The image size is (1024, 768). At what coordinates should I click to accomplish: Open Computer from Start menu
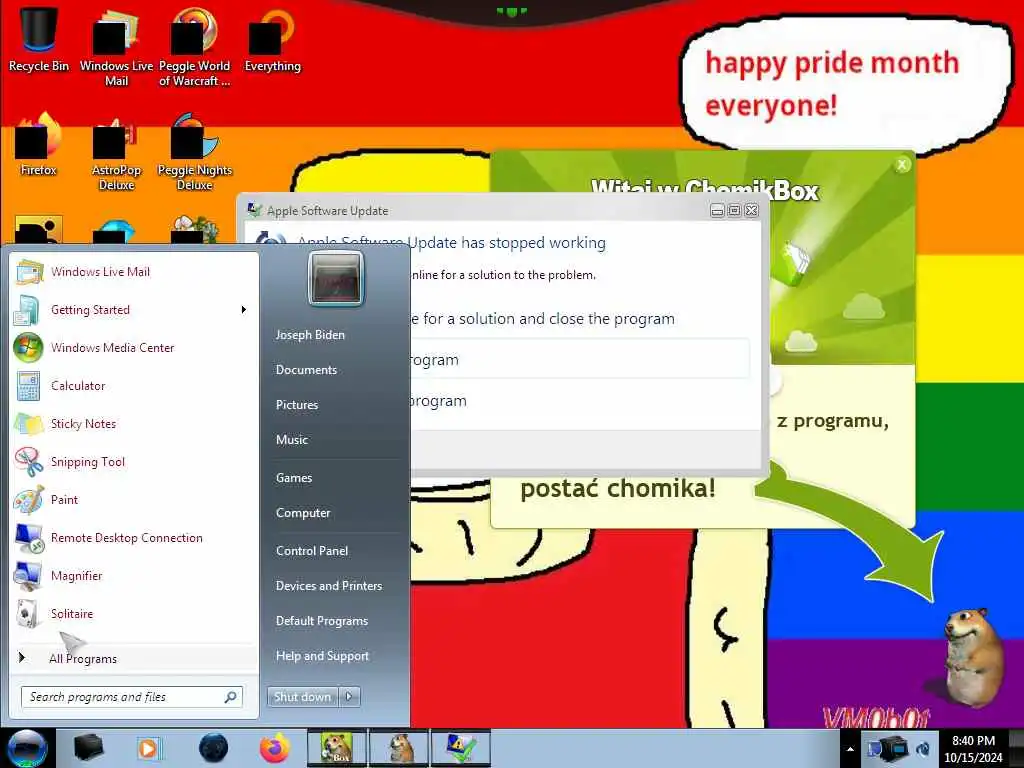pyautogui.click(x=303, y=513)
